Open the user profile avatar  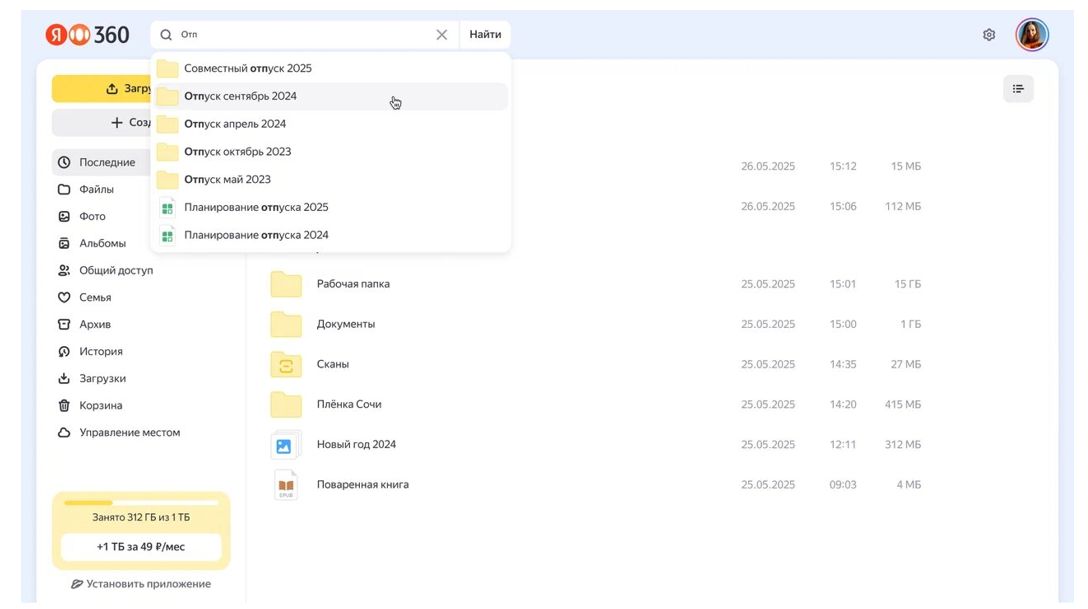(1031, 35)
